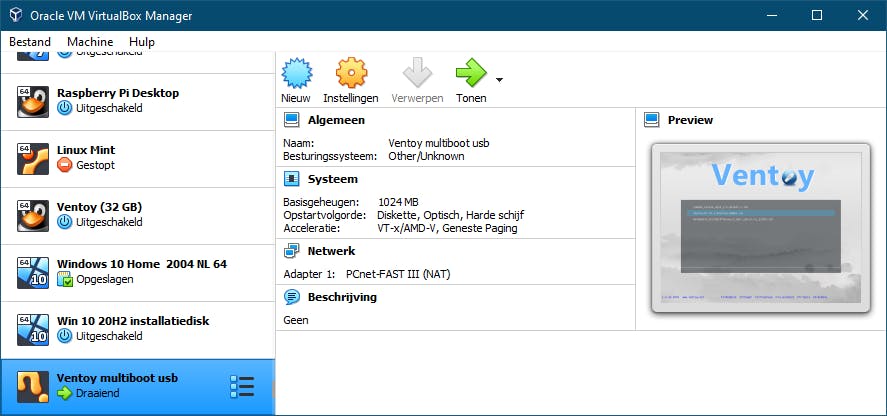The image size is (887, 416).
Task: Click the '1024 MB' Basisgeheugen value
Action: pyautogui.click(x=398, y=202)
